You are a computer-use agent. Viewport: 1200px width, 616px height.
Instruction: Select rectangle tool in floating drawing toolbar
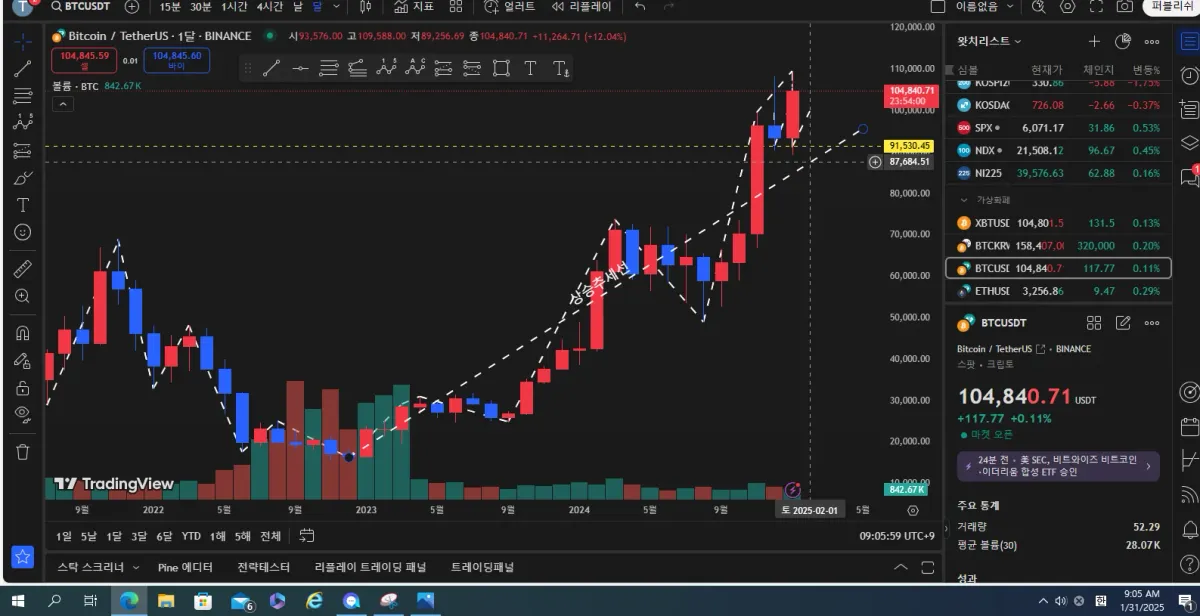[x=501, y=69]
